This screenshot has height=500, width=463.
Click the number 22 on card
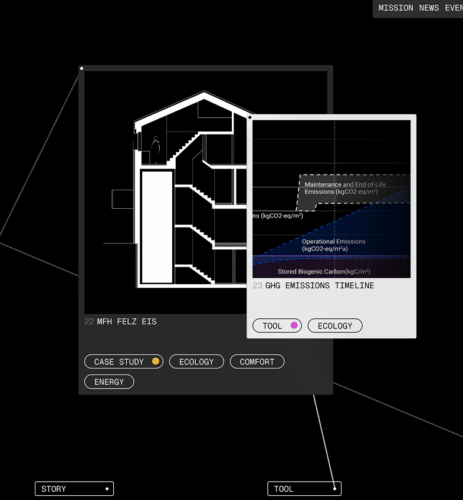click(89, 322)
